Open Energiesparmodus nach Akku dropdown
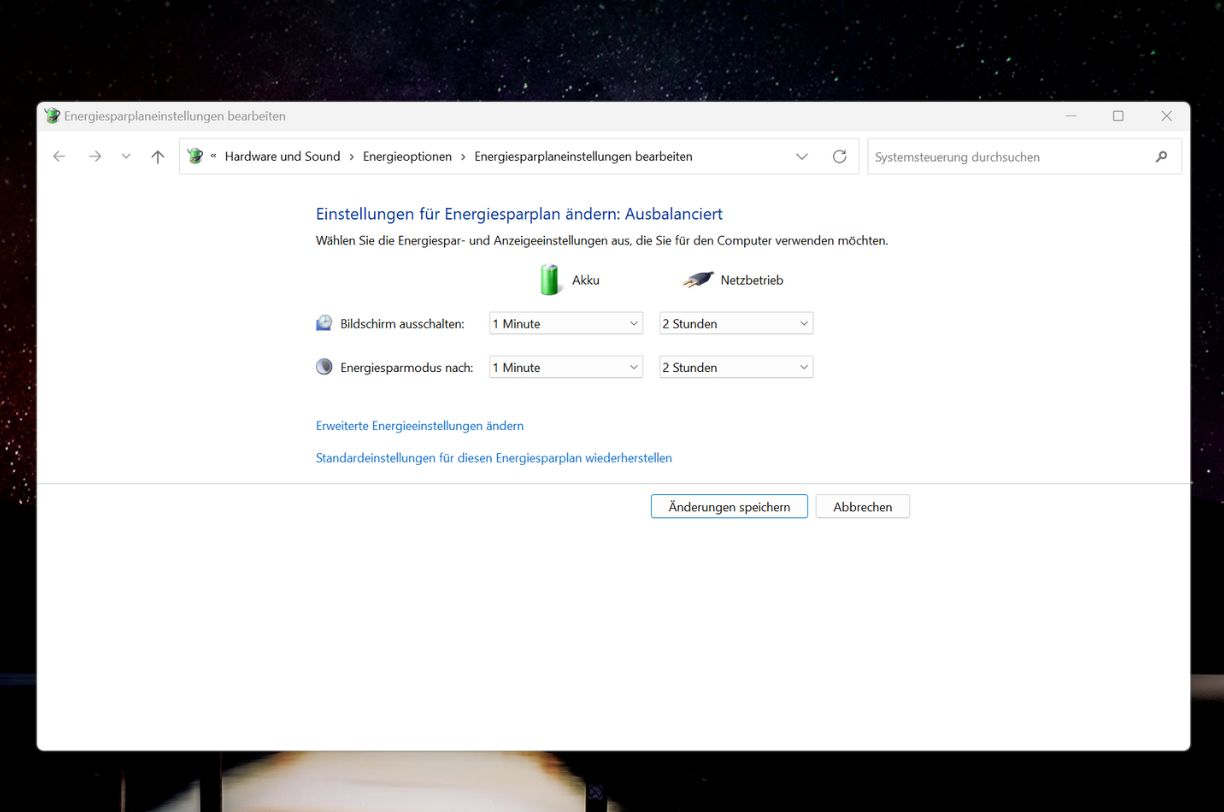The height and width of the screenshot is (812, 1224). coord(566,368)
